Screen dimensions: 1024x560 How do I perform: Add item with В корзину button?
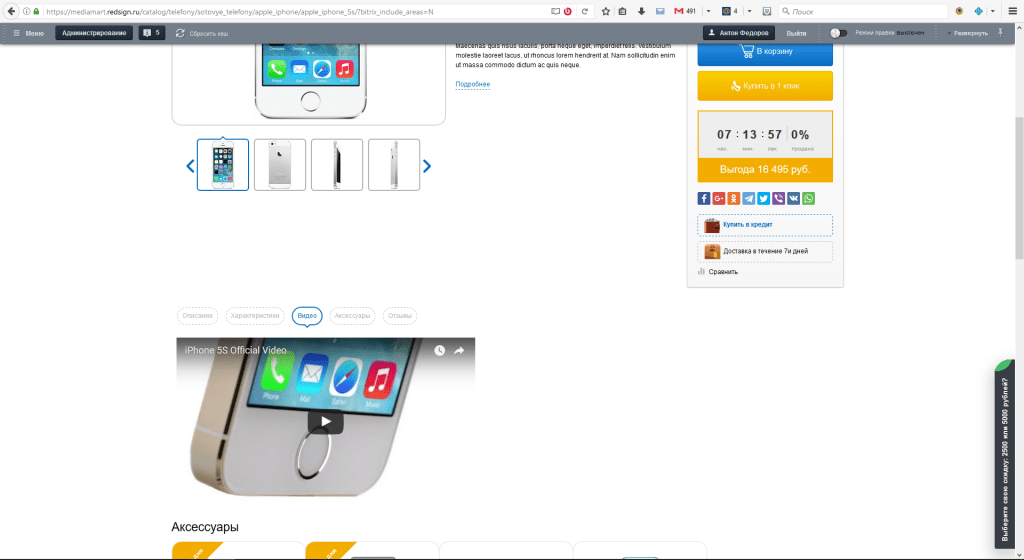(x=765, y=52)
